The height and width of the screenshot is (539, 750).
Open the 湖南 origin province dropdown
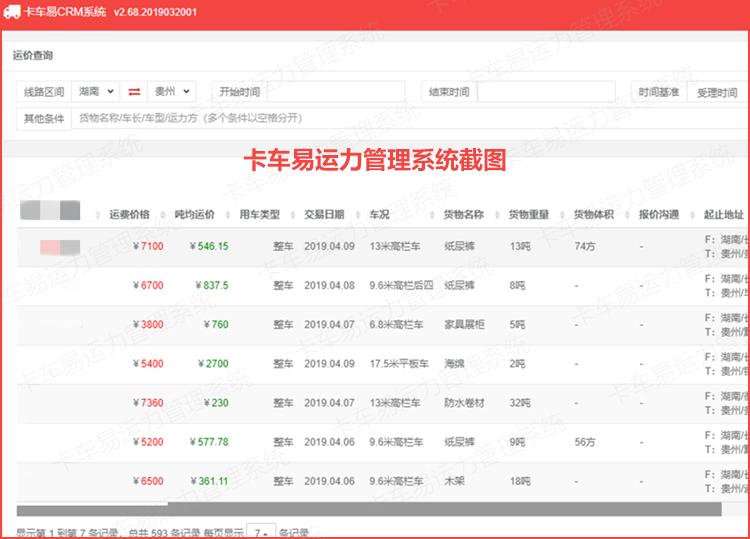point(96,92)
